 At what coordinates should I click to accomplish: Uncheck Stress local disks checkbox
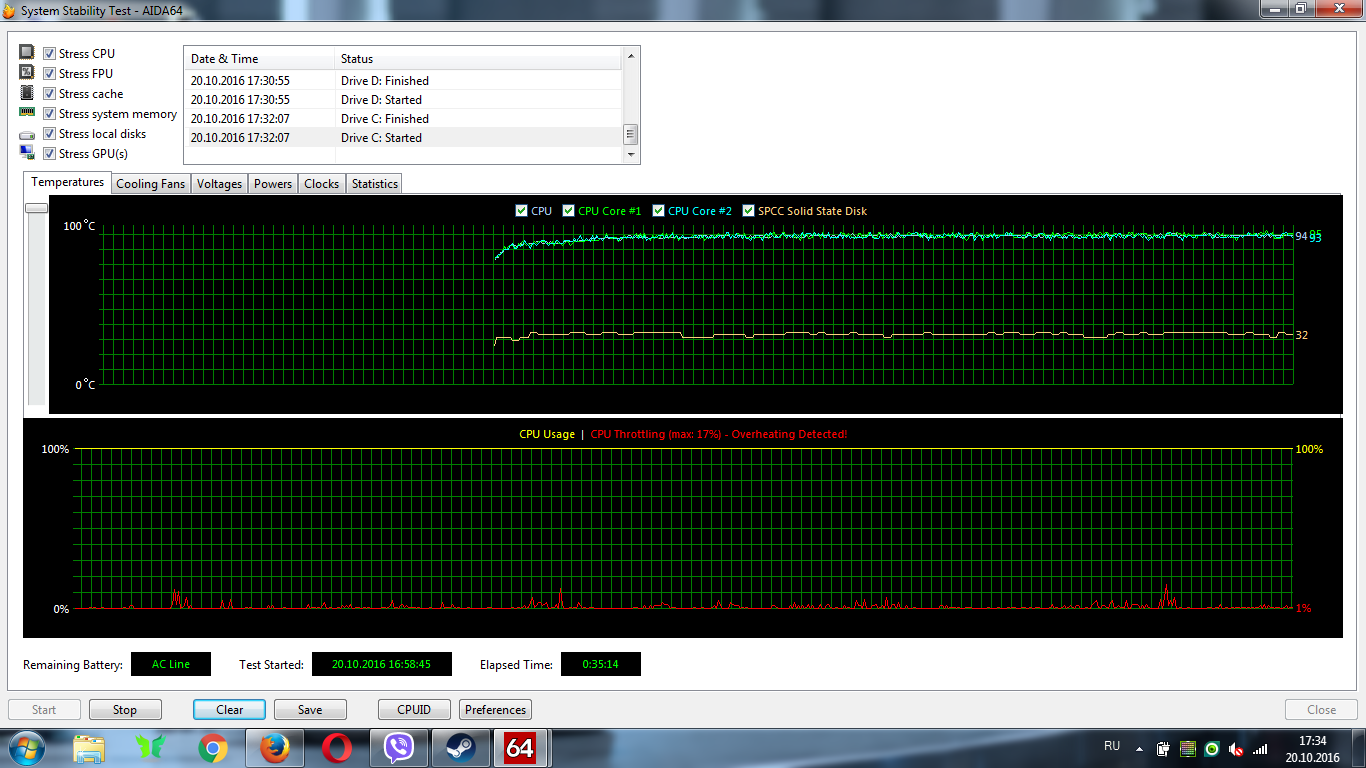[49, 134]
